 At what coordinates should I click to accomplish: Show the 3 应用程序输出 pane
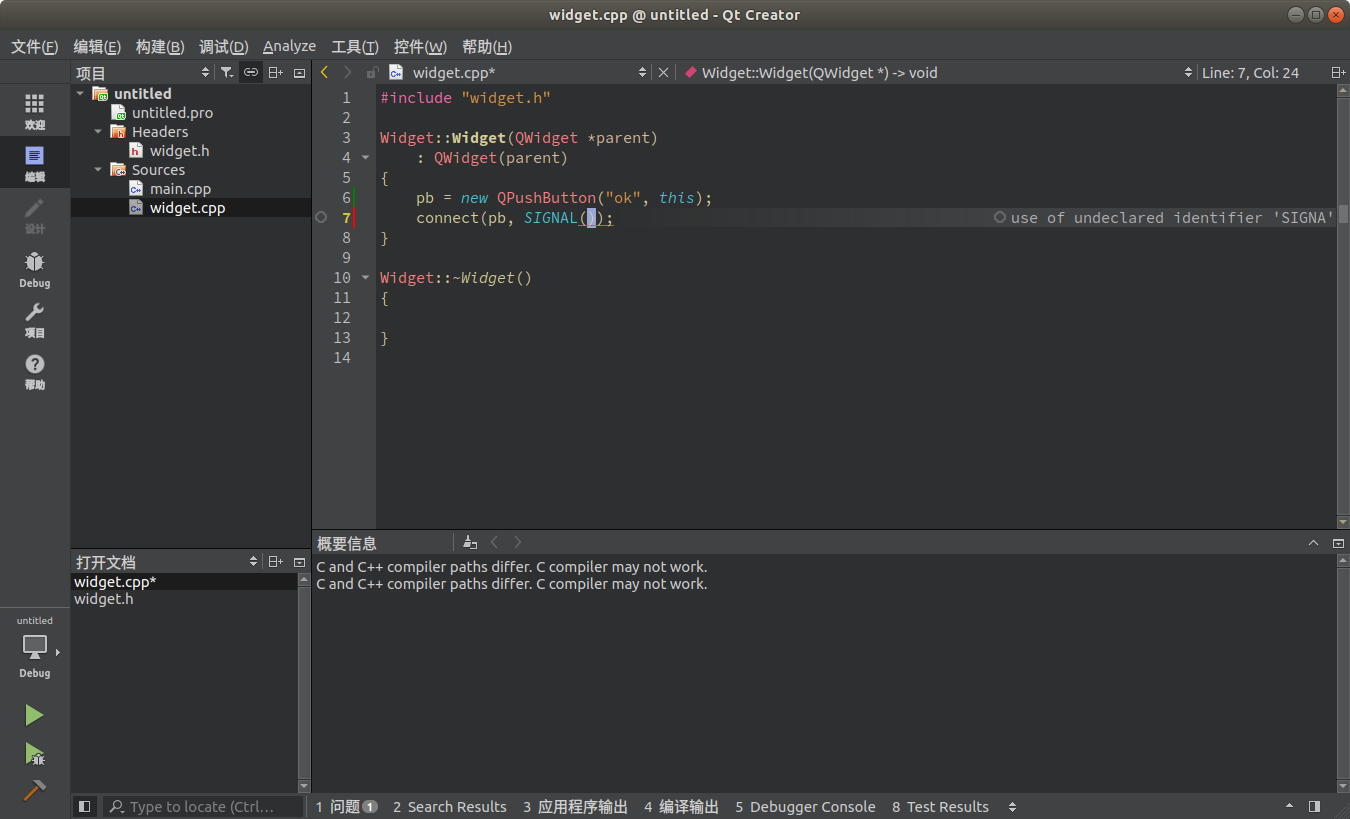pos(576,806)
